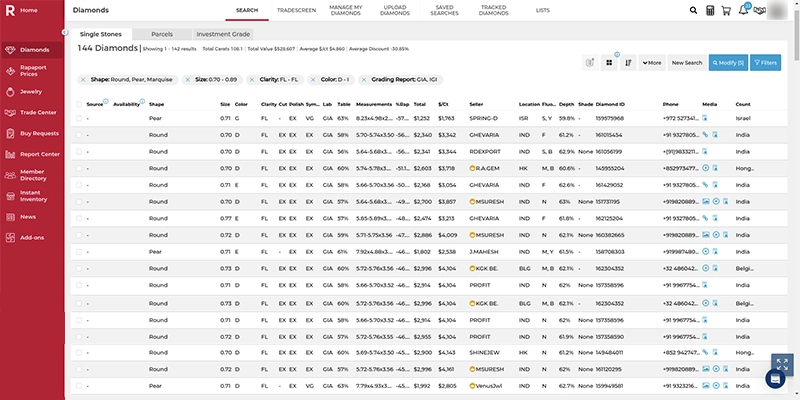Open the Filters button
This screenshot has height=400, width=800.
pos(765,63)
